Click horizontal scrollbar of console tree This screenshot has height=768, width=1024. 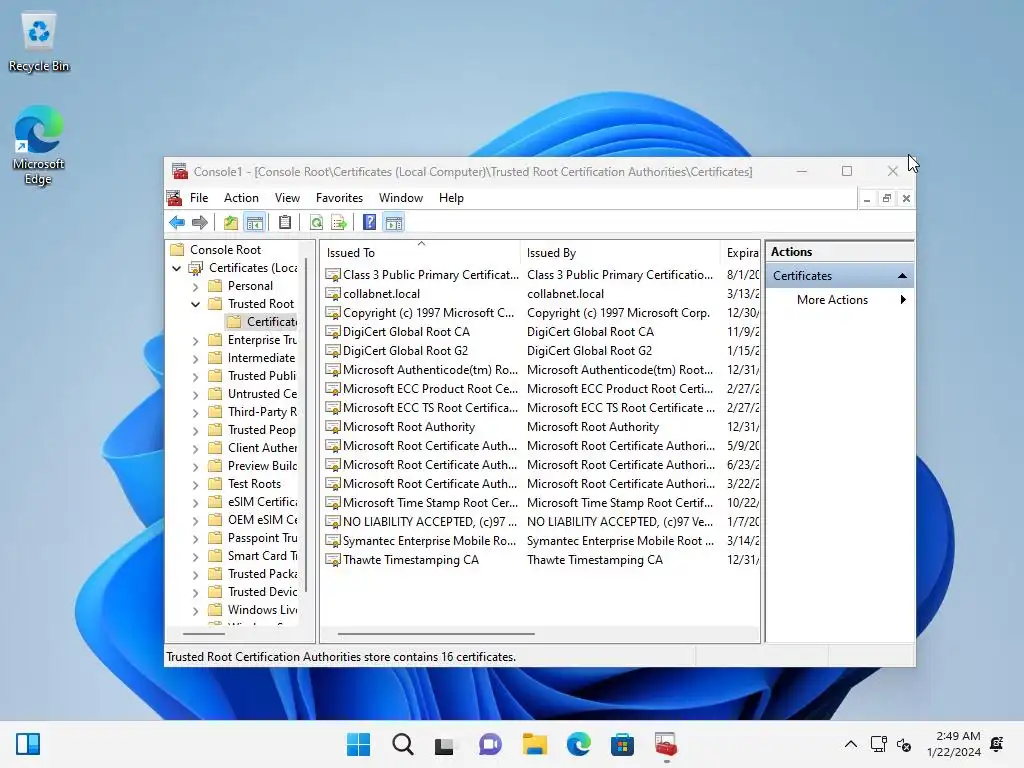tap(204, 633)
